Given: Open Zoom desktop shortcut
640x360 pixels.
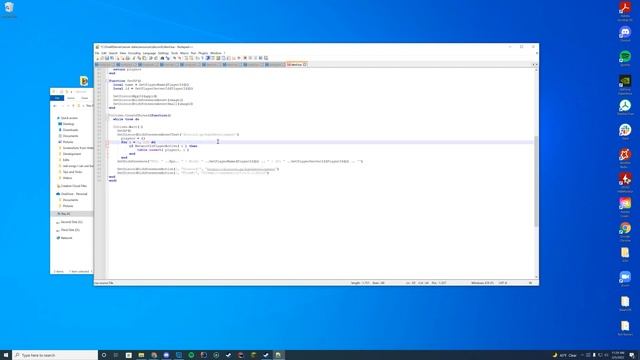Looking at the screenshot, I should (x=625, y=279).
